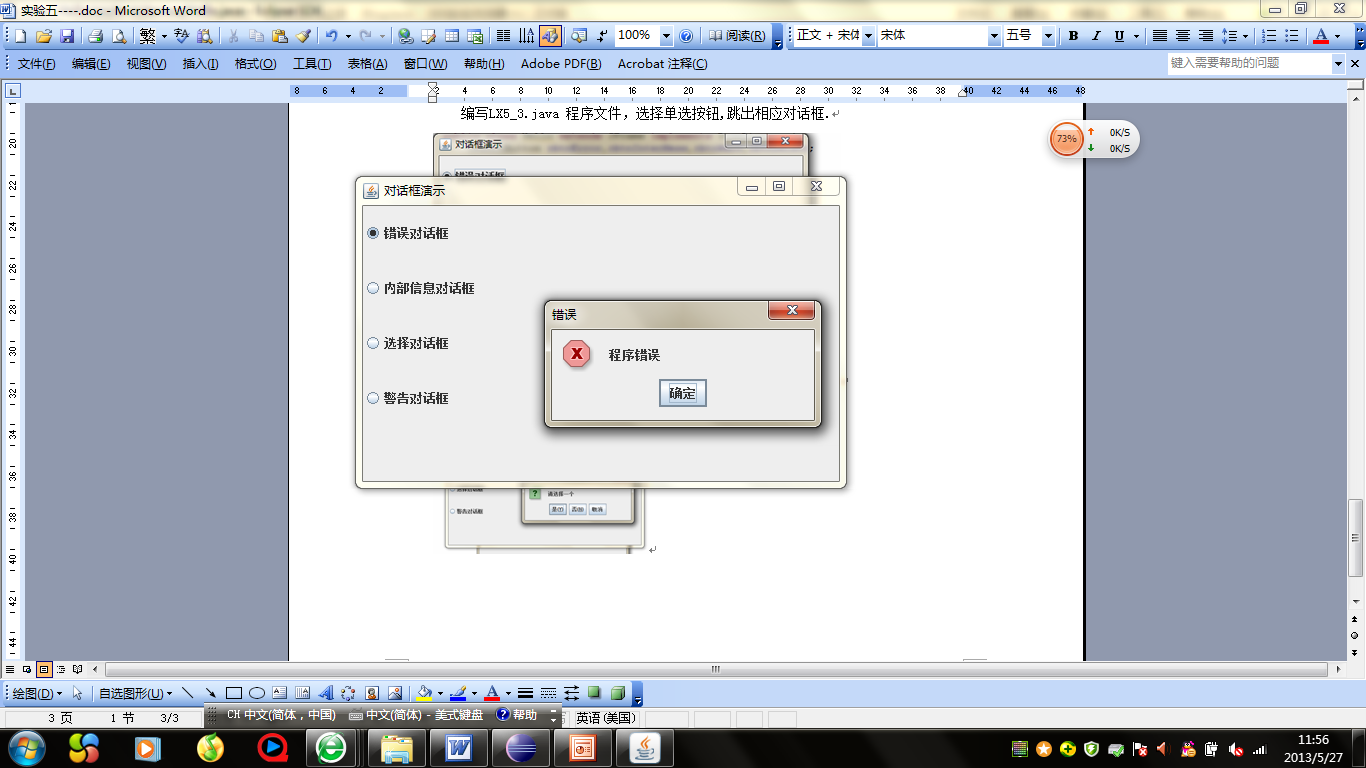Open the 自选图形 AutoShapes dropdown
Viewport: 1366px width, 768px height.
[x=135, y=693]
